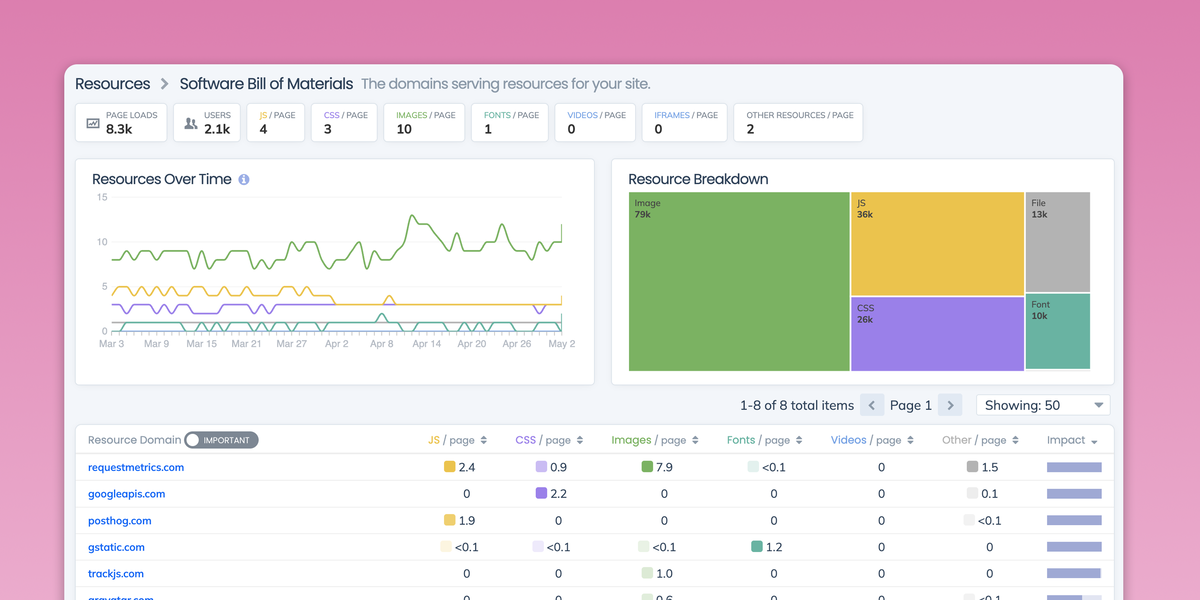Open the Showing: 50 dropdown
Viewport: 1200px width, 600px height.
[x=1043, y=405]
